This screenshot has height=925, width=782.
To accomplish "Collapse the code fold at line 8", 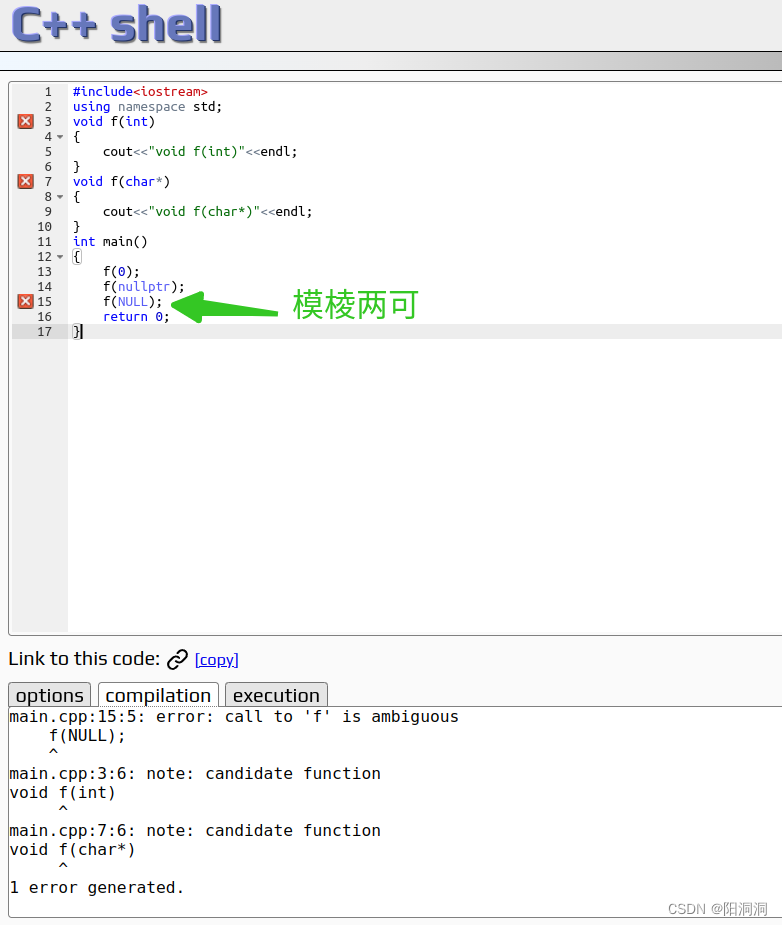I will click(x=60, y=197).
